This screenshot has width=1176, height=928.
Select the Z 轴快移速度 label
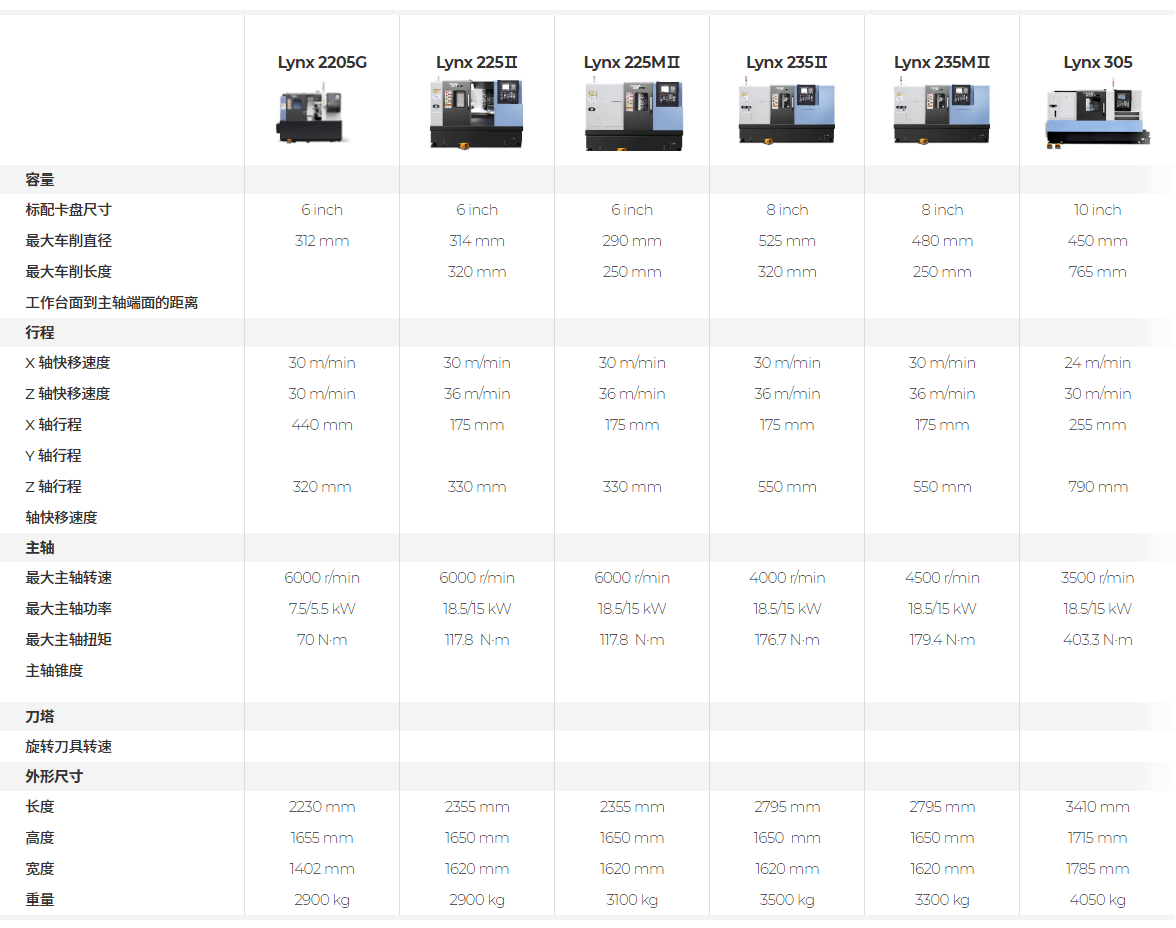coord(68,394)
